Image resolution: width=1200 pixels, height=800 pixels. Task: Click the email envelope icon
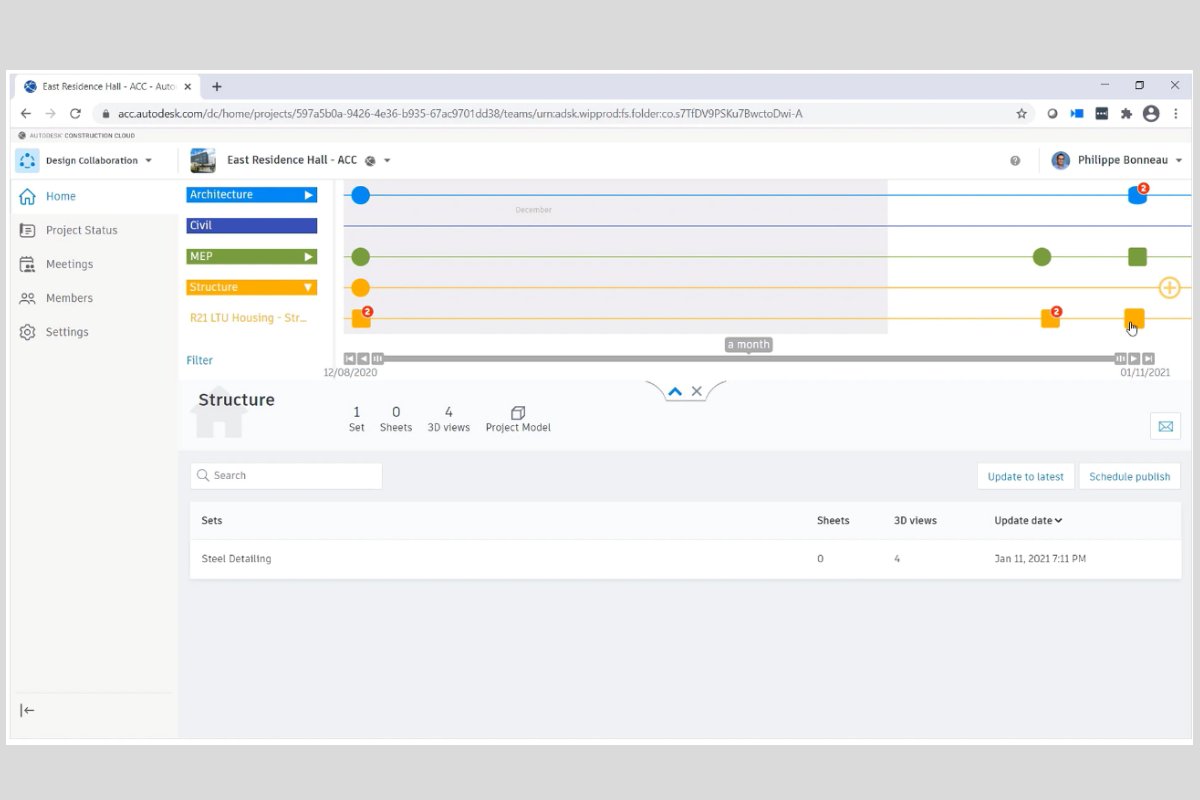1165,426
